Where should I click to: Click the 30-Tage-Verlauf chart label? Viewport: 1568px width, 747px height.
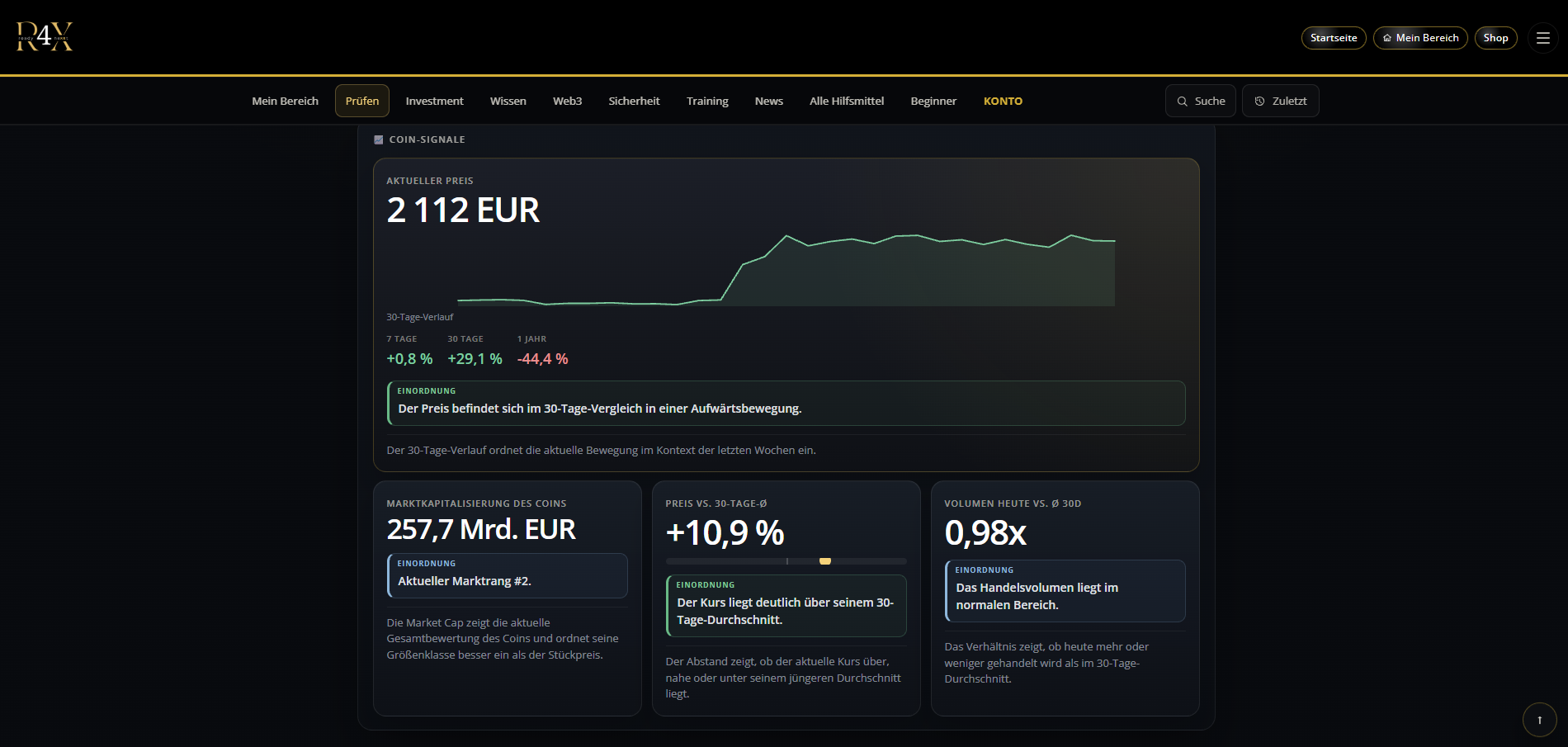(420, 317)
